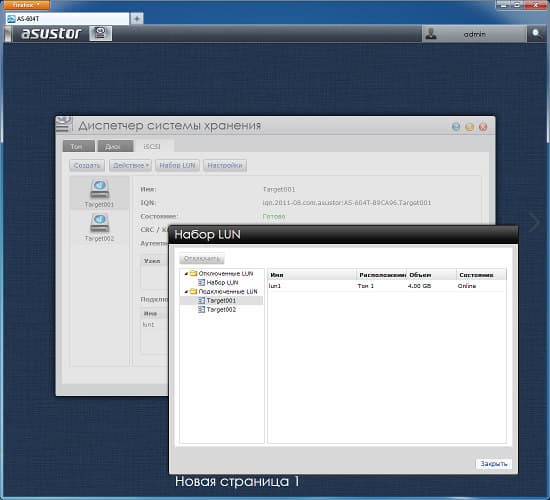Close Storage Manager with the red button
The height and width of the screenshot is (500, 550).
(483, 127)
